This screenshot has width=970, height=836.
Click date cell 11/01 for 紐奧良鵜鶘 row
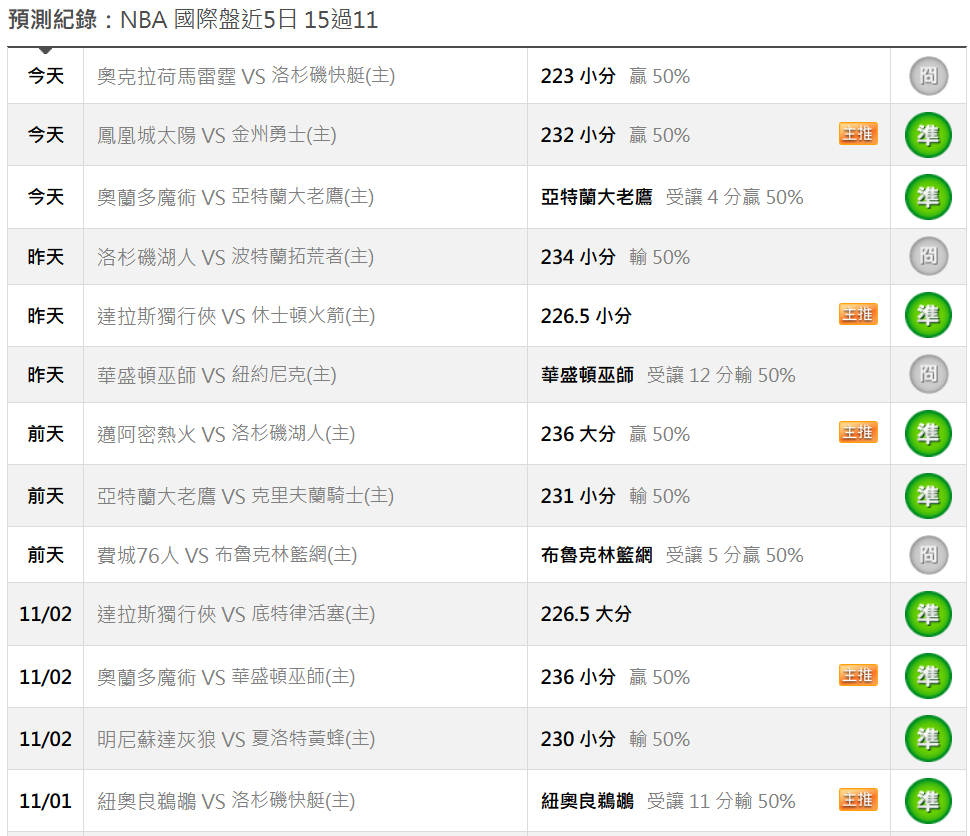[x=45, y=801]
